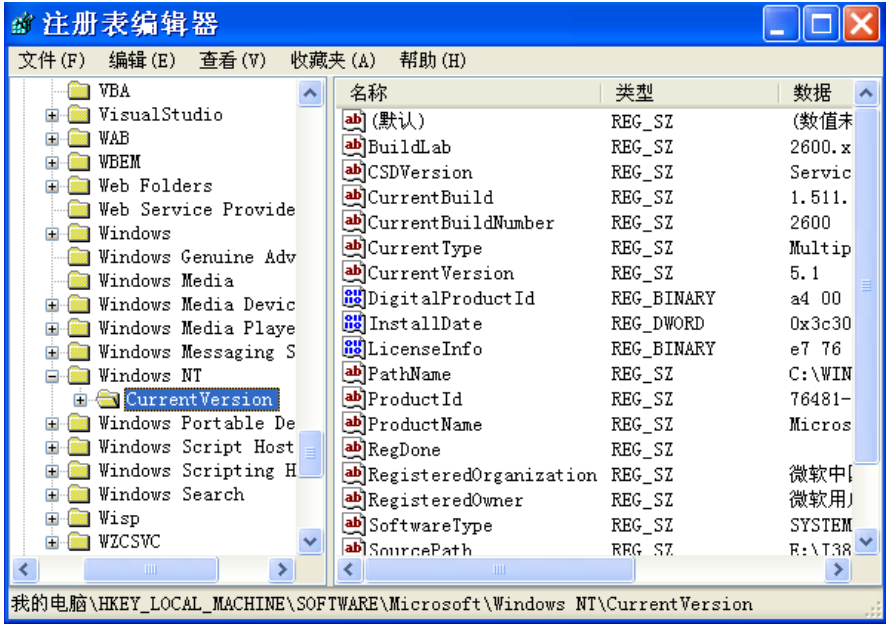Click the tree pane's scroll down arrow
The height and width of the screenshot is (624, 886).
tap(311, 543)
